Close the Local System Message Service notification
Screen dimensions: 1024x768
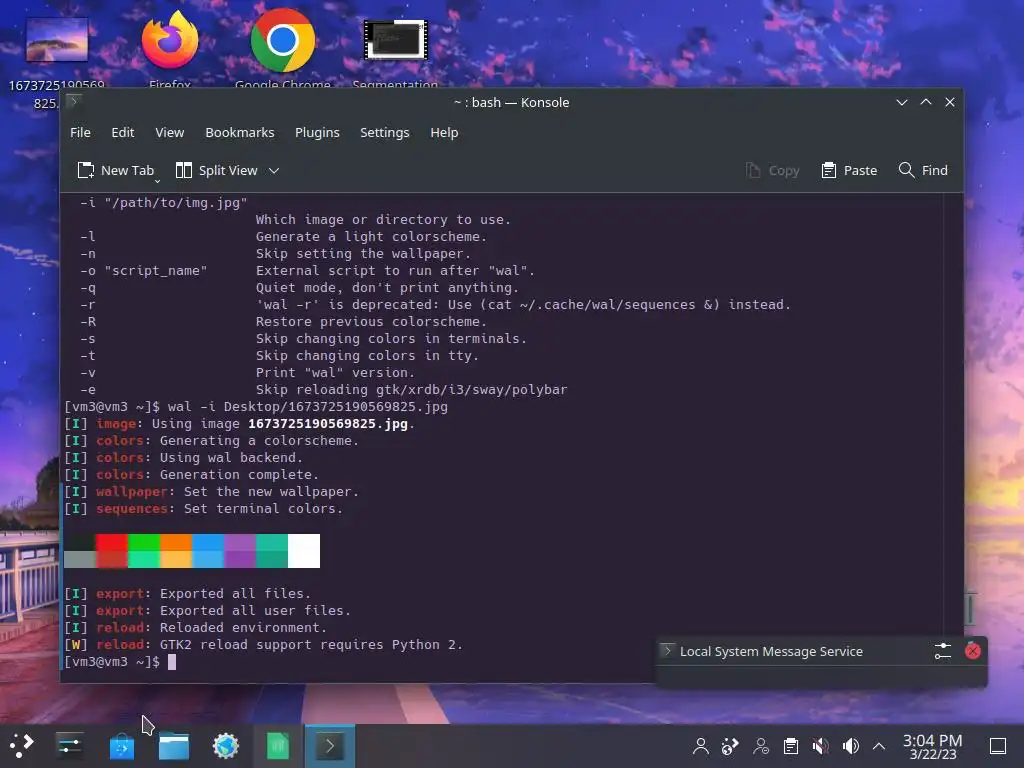coord(972,651)
